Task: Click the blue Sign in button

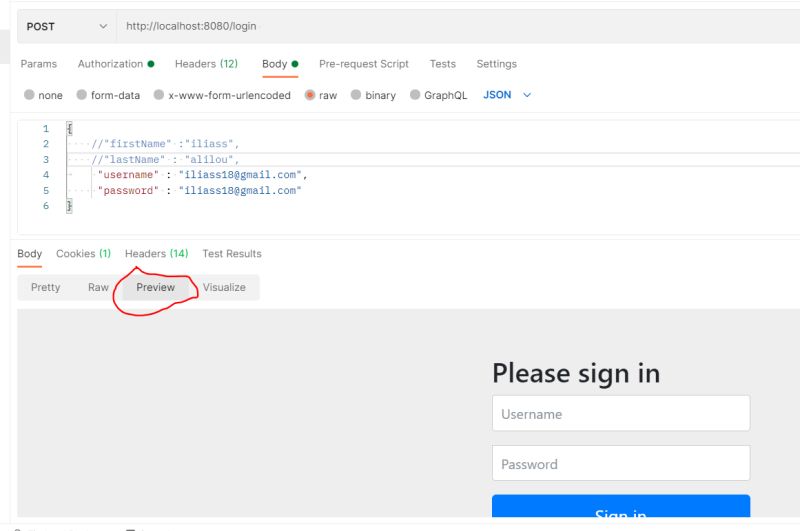Action: [621, 506]
